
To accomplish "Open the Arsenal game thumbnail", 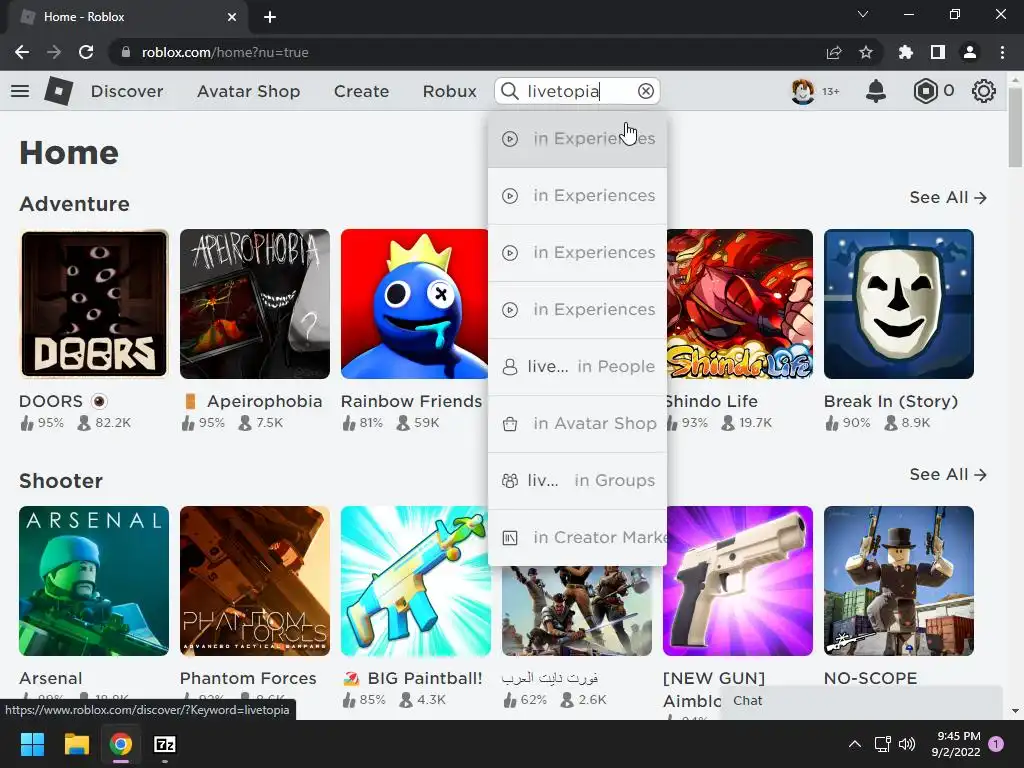I will pos(94,581).
